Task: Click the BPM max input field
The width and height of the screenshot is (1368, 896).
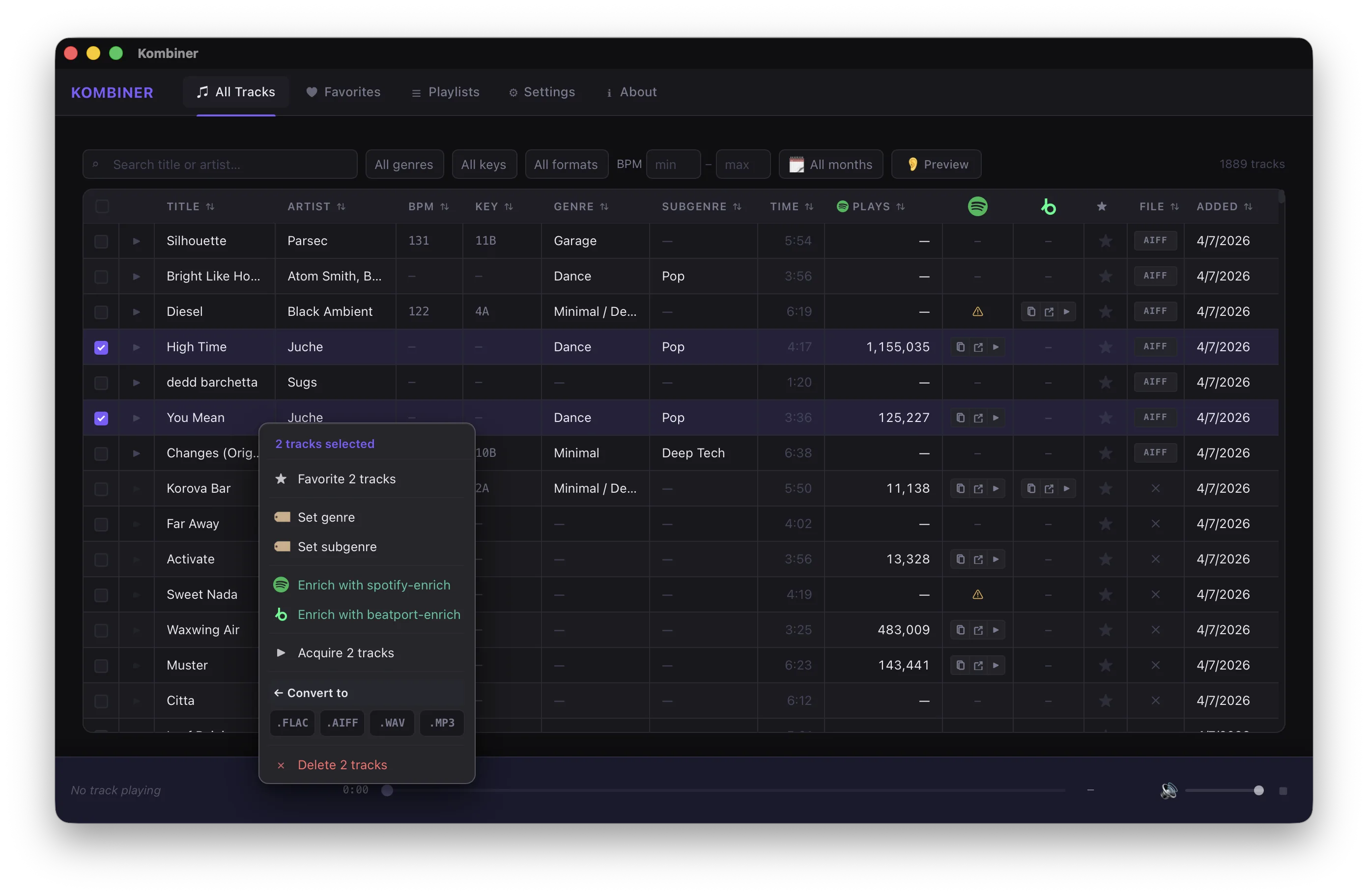Action: pyautogui.click(x=742, y=165)
